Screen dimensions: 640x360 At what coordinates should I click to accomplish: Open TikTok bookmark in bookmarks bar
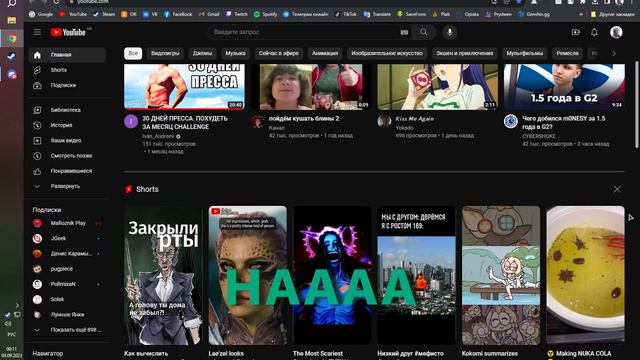(x=345, y=14)
